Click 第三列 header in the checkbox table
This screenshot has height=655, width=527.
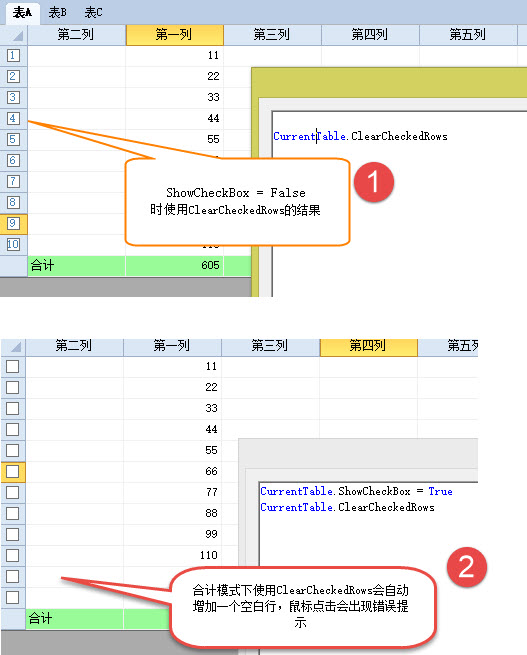click(270, 346)
